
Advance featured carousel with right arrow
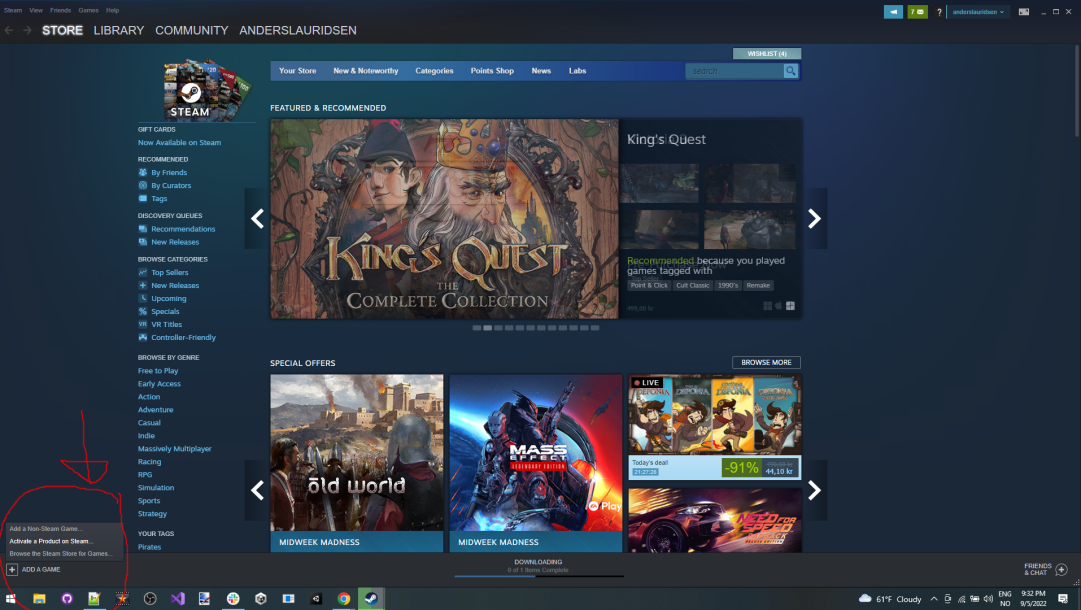click(x=814, y=219)
